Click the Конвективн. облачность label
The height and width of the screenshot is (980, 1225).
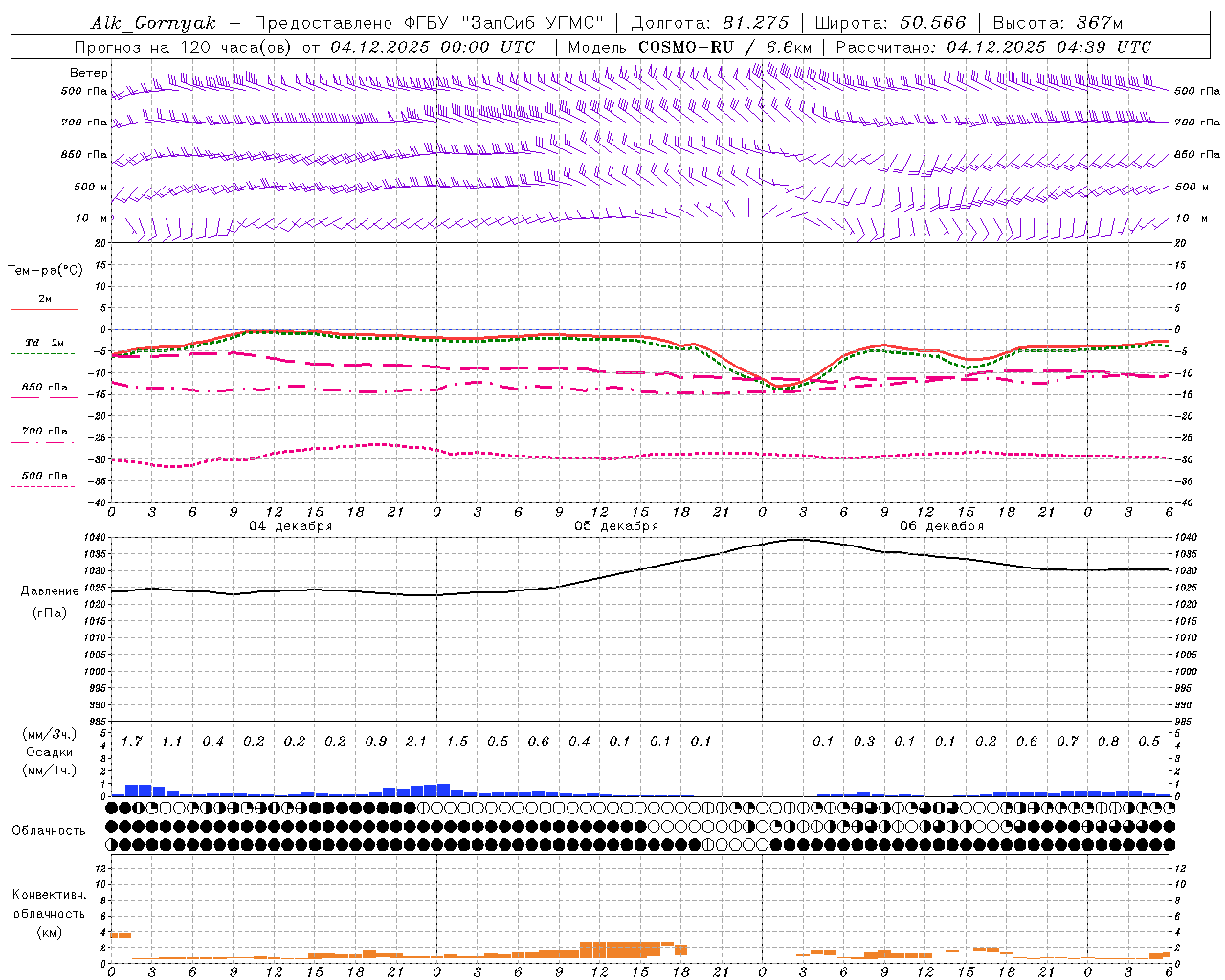(x=49, y=904)
